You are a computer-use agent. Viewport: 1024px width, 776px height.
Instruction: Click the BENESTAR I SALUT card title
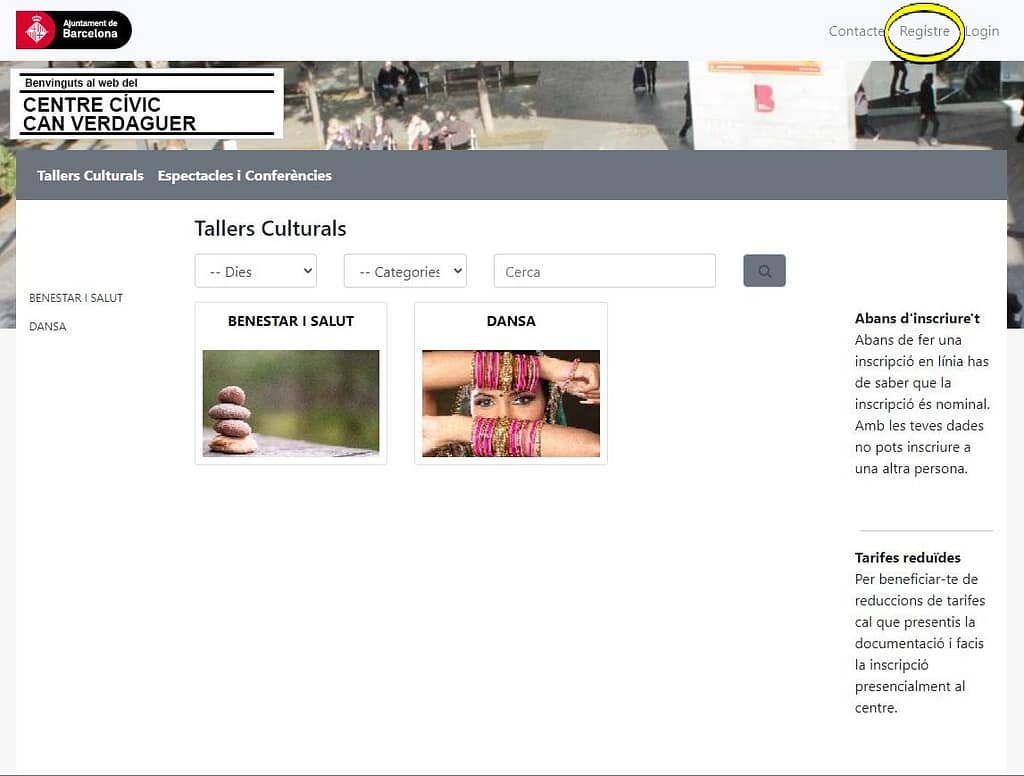291,321
